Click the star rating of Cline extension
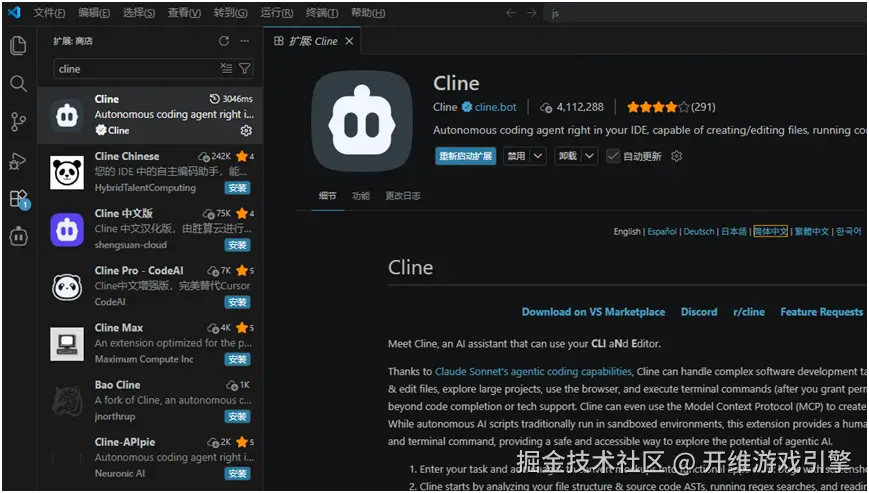Screen dimensions: 869x493 click(x=658, y=107)
